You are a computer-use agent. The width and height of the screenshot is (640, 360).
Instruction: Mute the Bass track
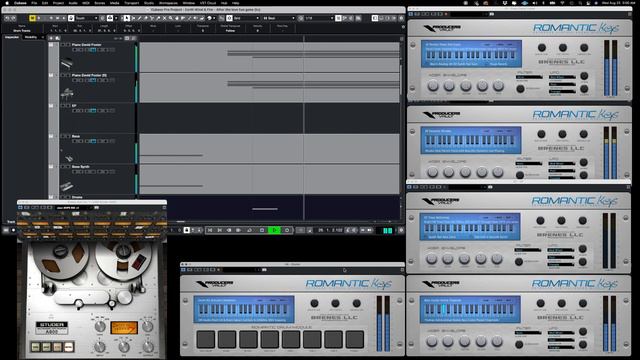point(63,136)
